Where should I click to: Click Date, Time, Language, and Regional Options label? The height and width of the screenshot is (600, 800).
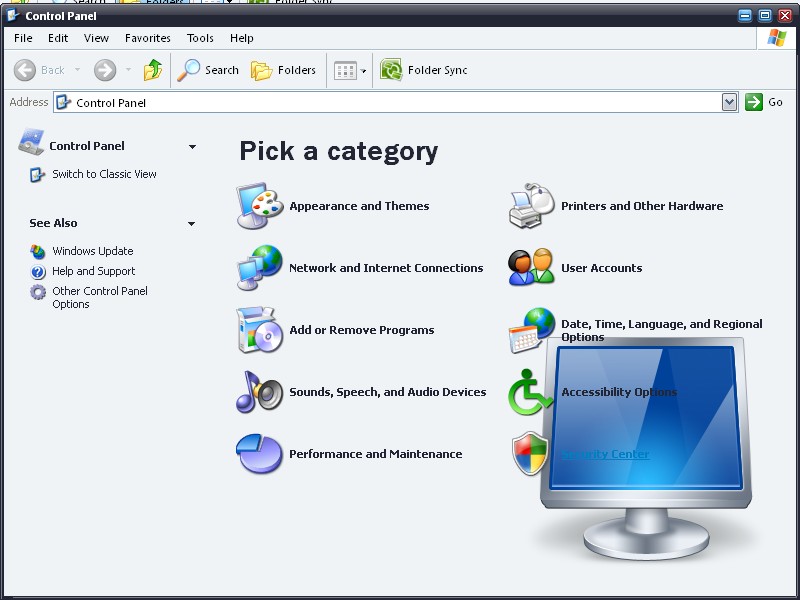click(x=662, y=330)
